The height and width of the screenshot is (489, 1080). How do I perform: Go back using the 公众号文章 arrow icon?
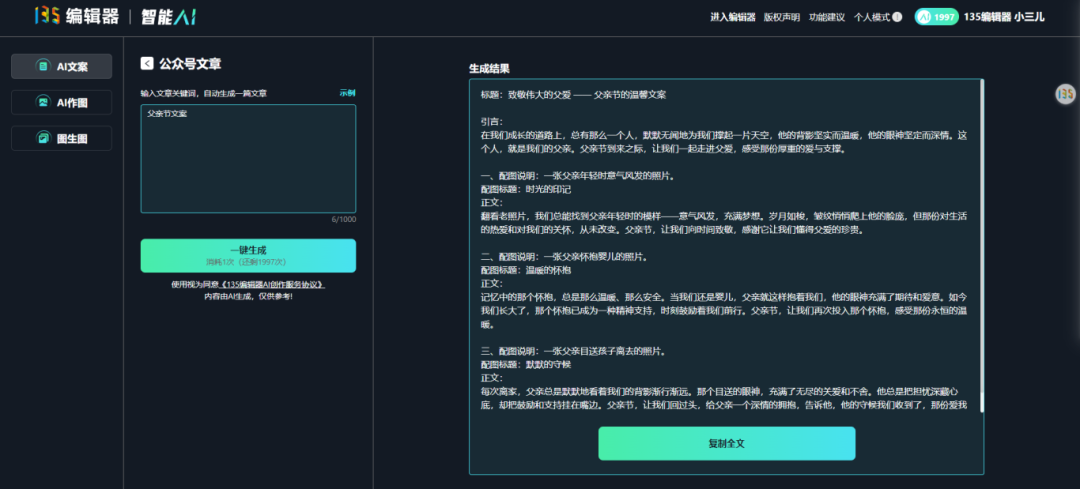click(x=147, y=63)
